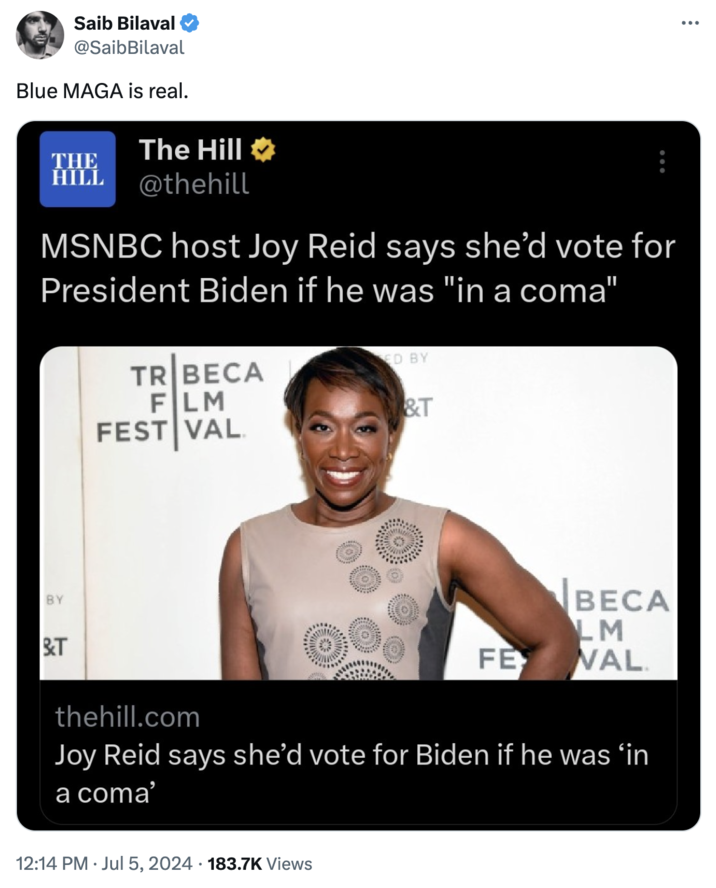Screen dimensions: 716x888
Task: Click the gold verified badge next to The Hill
Action: click(x=263, y=150)
